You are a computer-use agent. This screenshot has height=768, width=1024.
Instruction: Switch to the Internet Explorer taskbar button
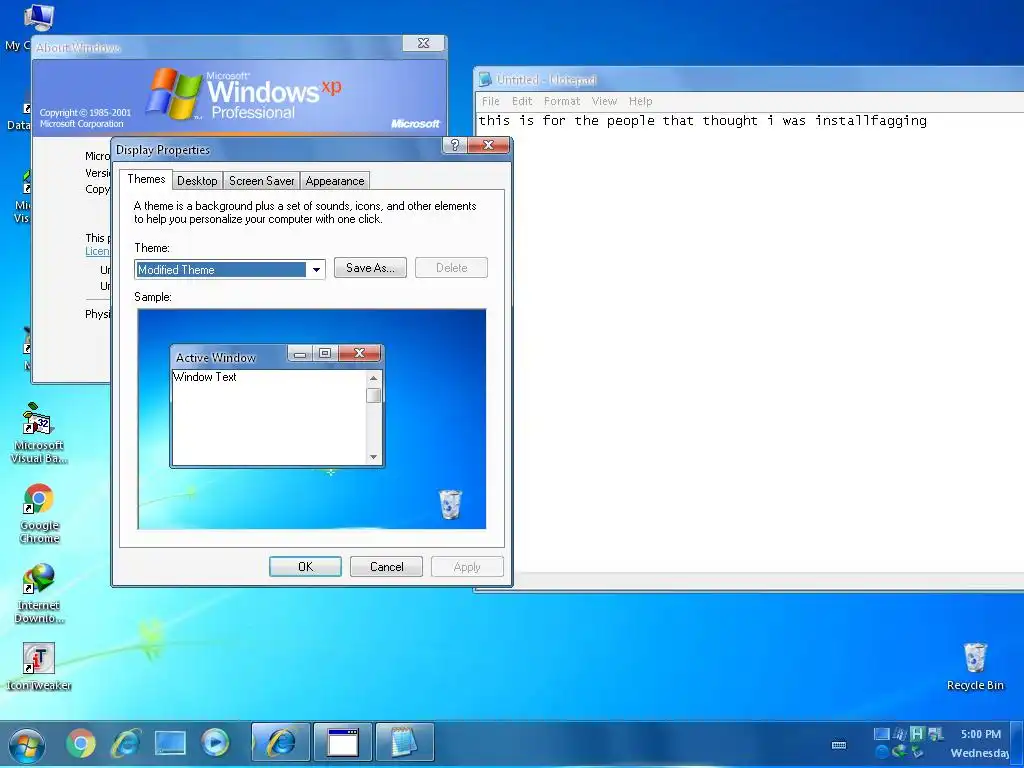(x=281, y=743)
